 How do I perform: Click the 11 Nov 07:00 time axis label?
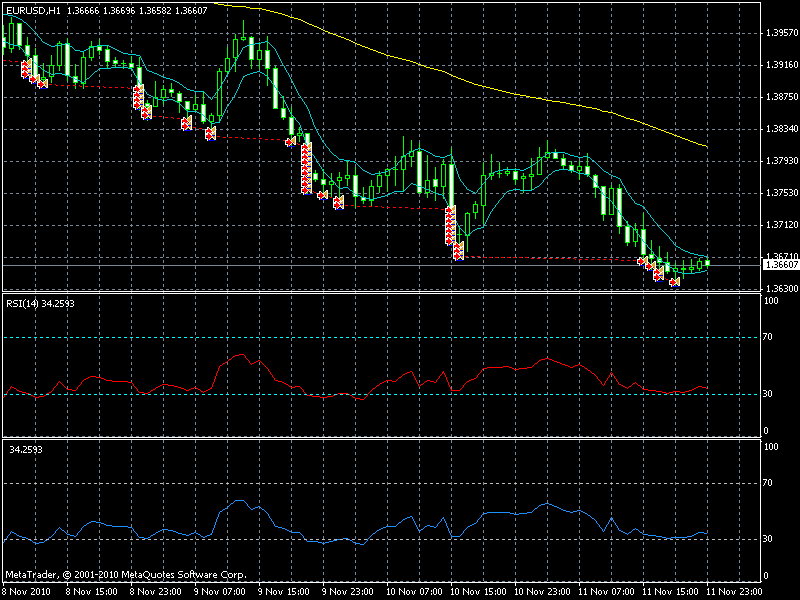(x=606, y=592)
